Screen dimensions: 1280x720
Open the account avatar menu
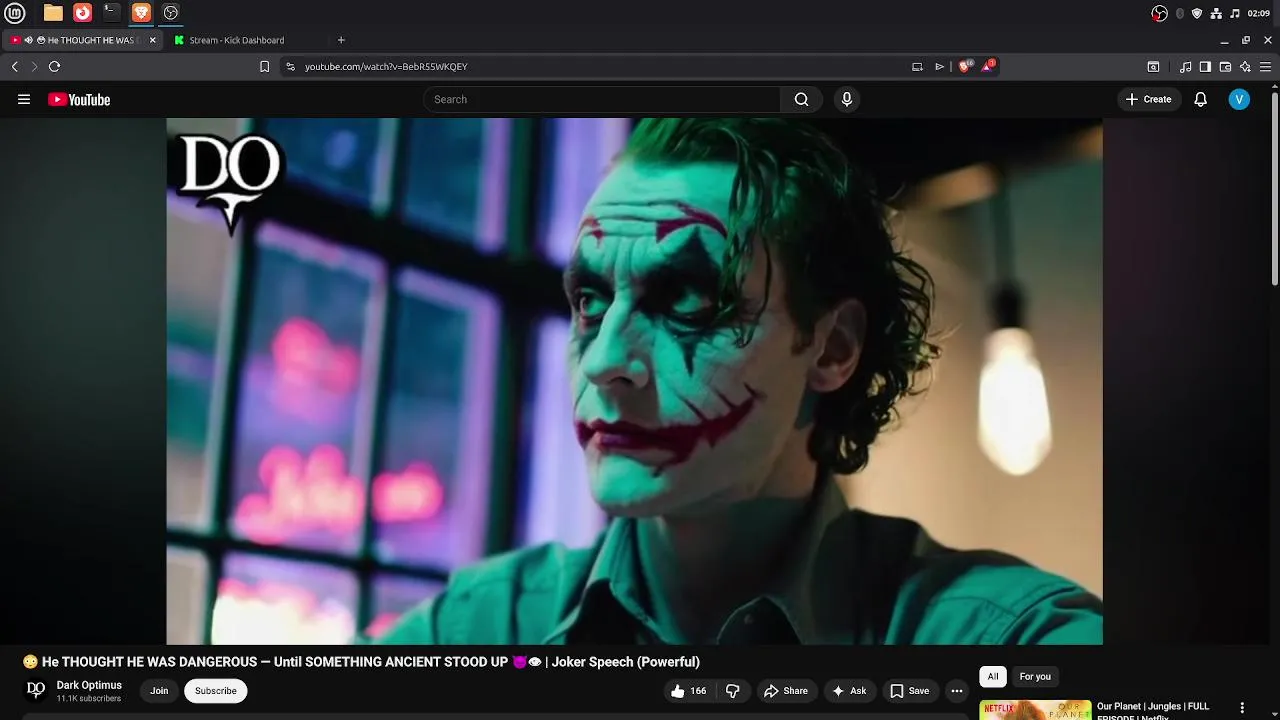point(1239,99)
